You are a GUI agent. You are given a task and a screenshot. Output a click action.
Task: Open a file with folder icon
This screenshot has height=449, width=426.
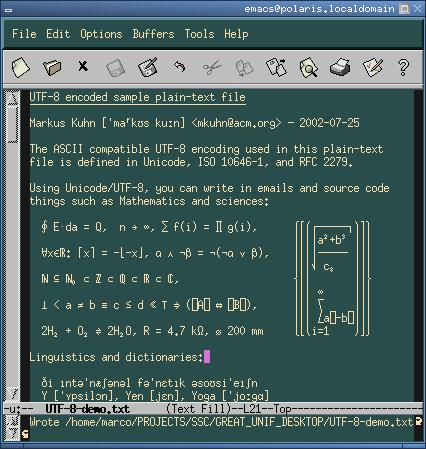click(52, 67)
